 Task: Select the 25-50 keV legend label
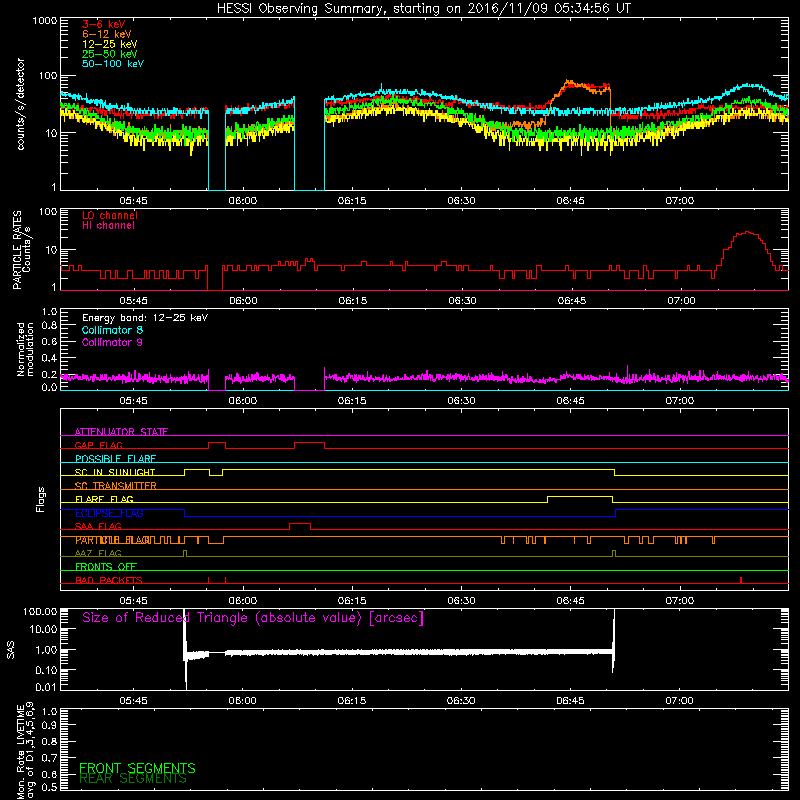(110, 54)
